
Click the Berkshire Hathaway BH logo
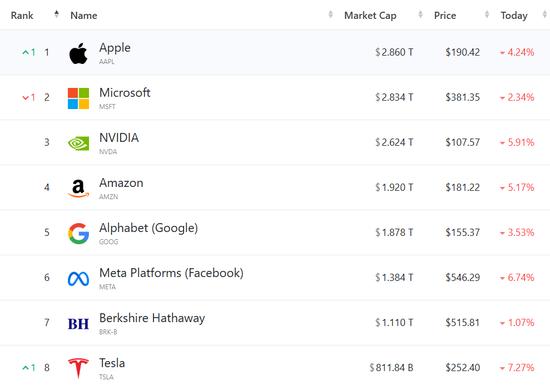tap(78, 324)
